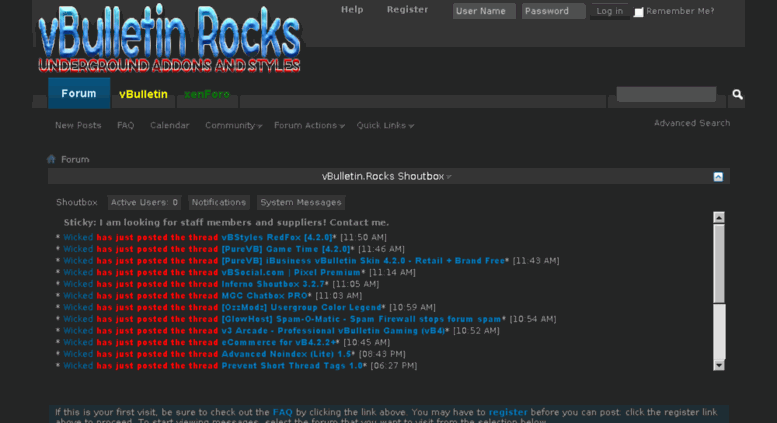Open thread vBSocial.com | Pixel Premium
This screenshot has width=777, height=423.
pyautogui.click(x=291, y=272)
